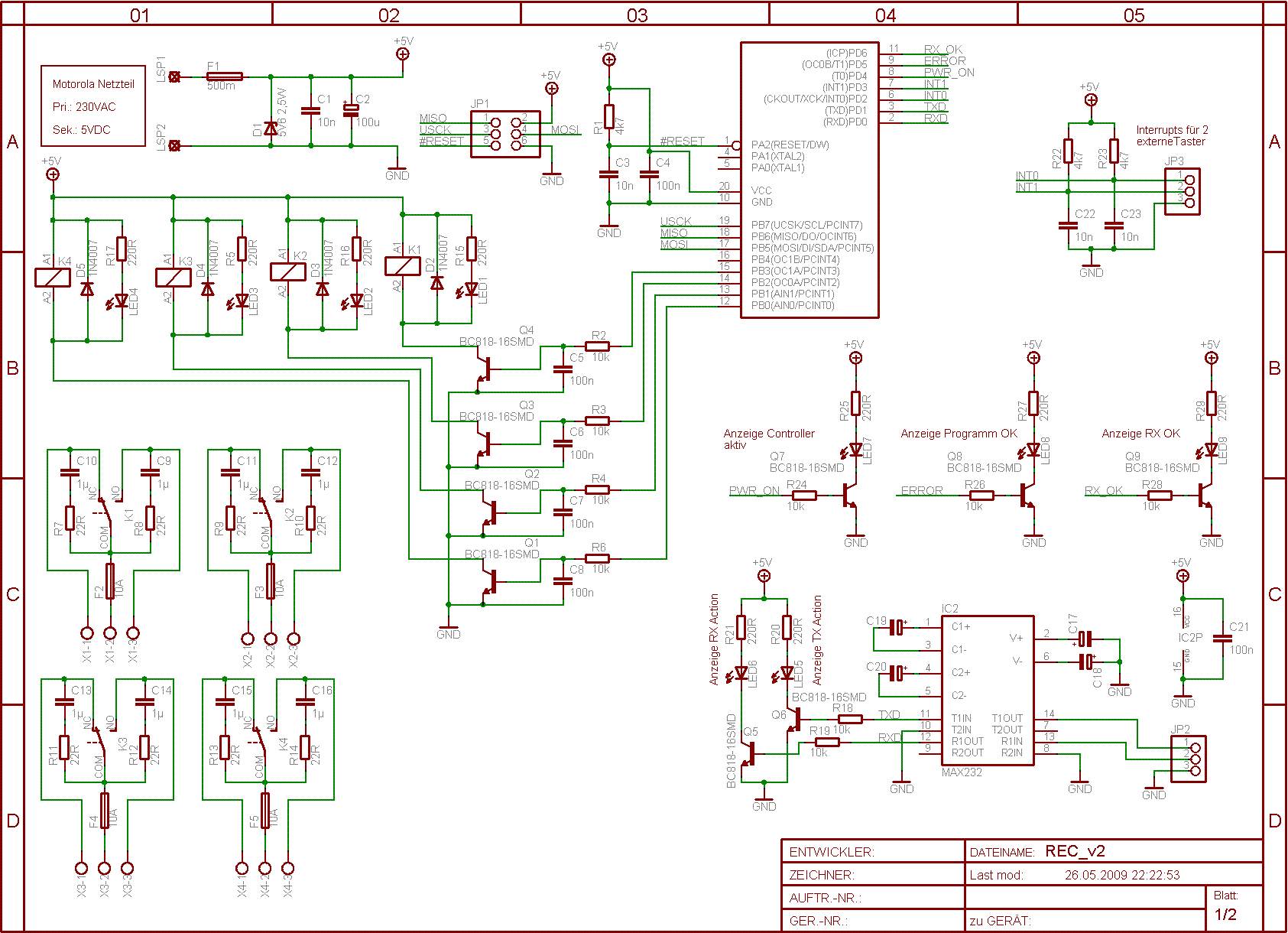
Task: Click the ENTWICKLER field in title block
Action: tap(873, 851)
